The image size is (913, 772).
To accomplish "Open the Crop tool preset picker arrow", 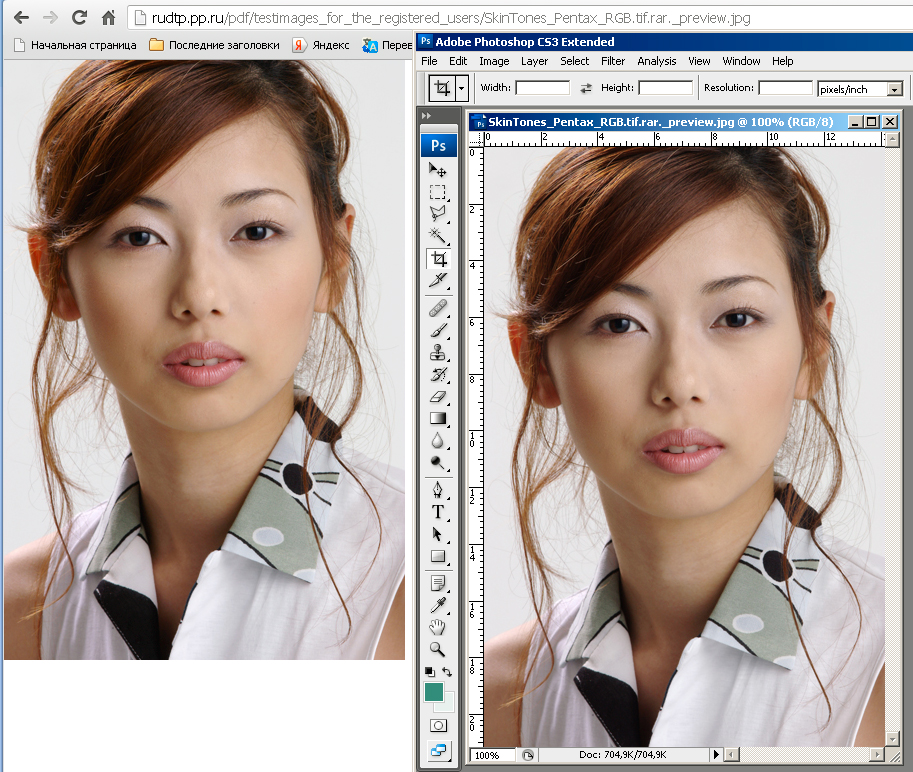I will click(x=461, y=88).
